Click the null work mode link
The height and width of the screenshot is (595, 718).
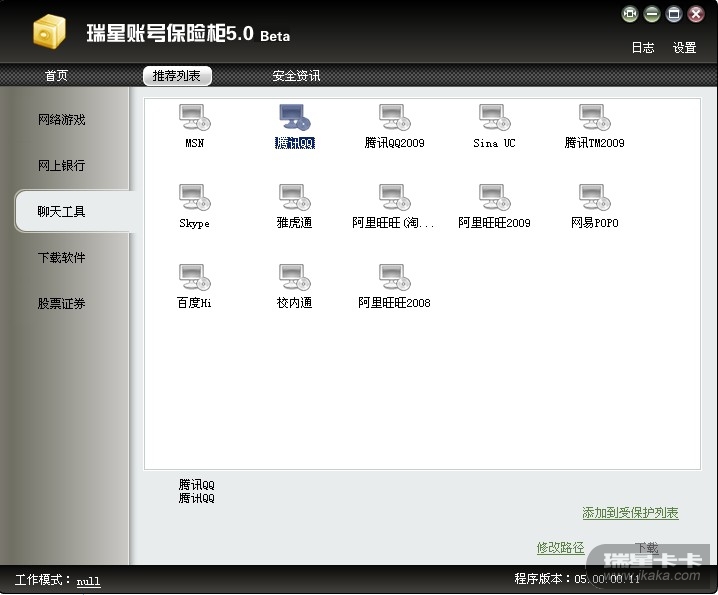(88, 581)
